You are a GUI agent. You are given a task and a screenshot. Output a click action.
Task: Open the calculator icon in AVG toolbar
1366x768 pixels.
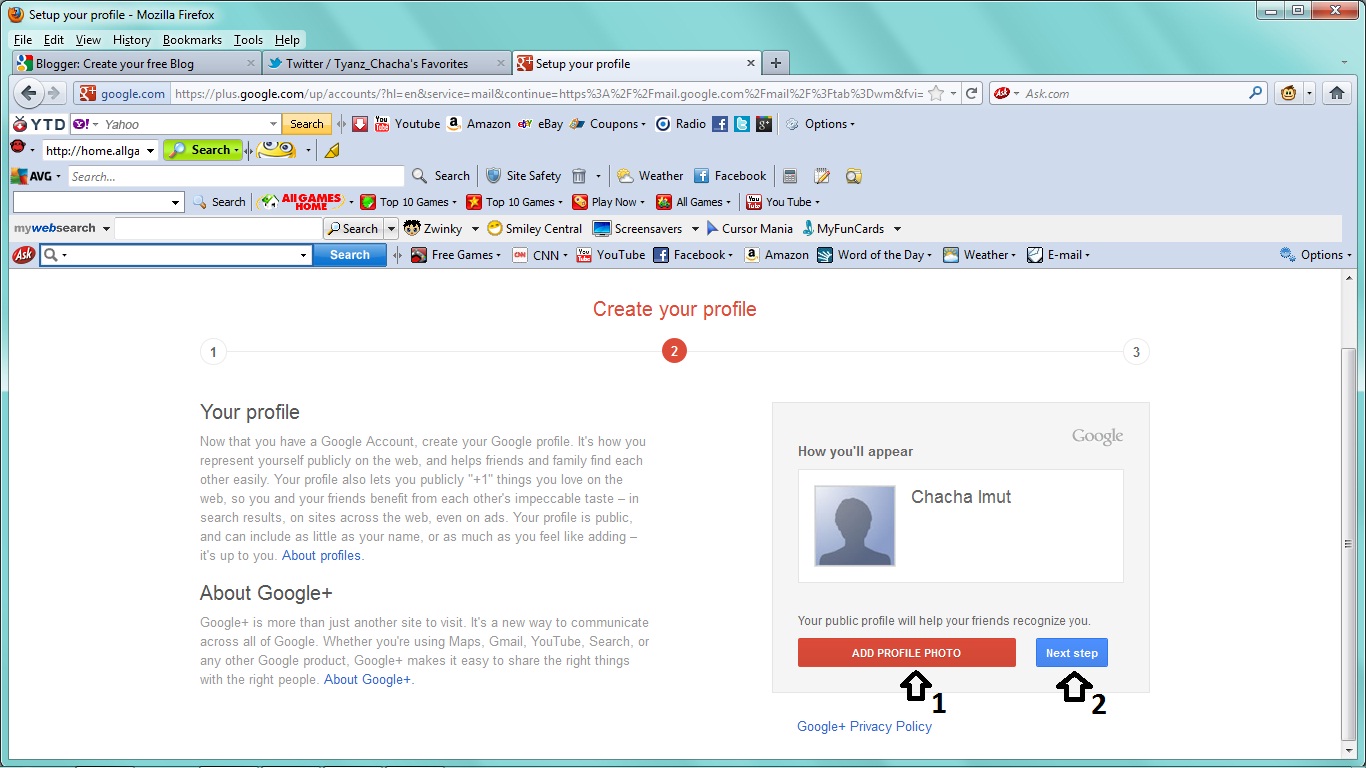point(790,176)
